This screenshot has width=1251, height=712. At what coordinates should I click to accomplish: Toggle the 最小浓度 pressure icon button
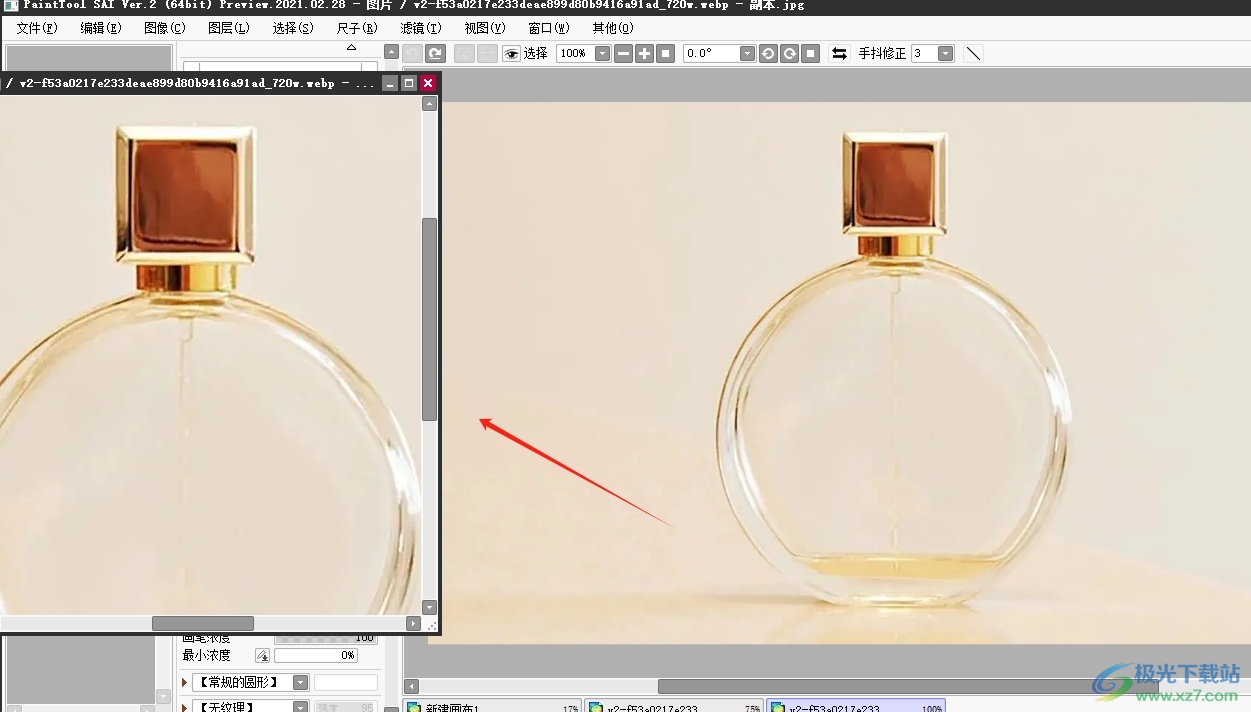coord(262,655)
